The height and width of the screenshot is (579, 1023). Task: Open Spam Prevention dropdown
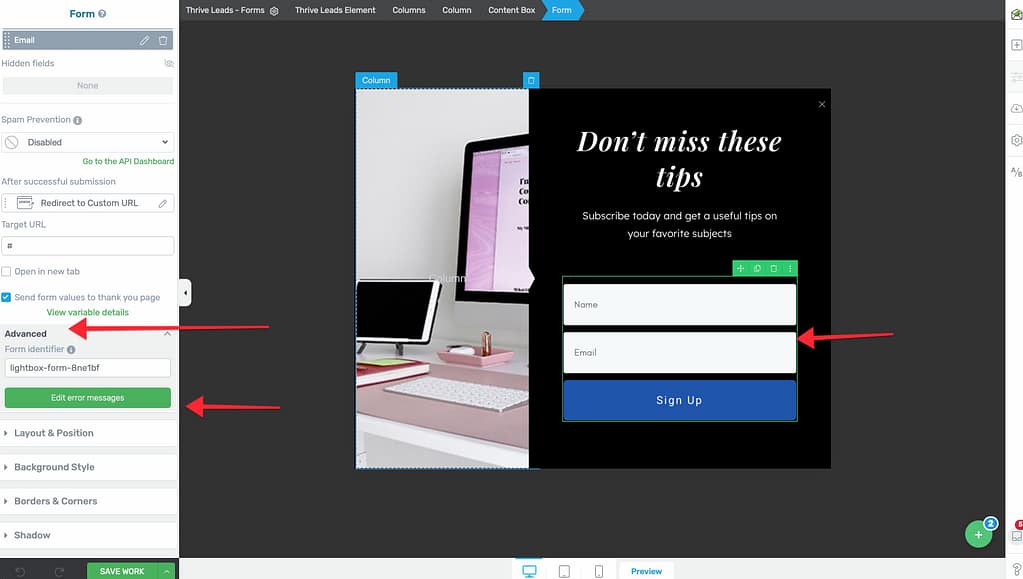click(88, 143)
